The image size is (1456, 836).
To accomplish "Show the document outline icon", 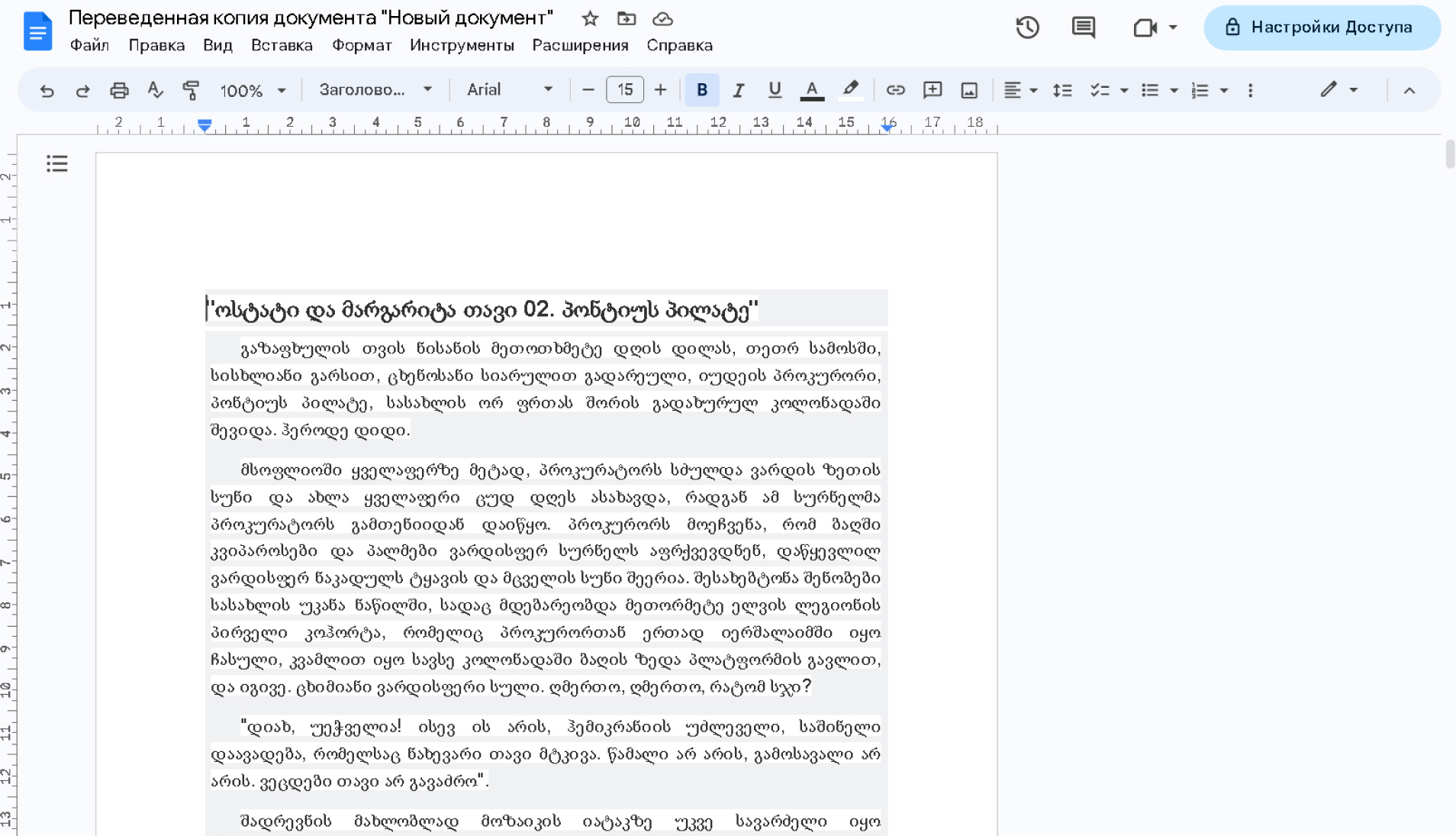I will 57,163.
